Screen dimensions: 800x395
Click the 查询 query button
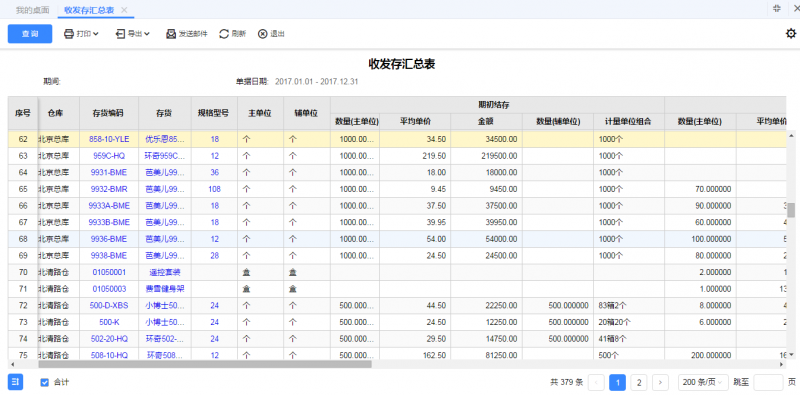point(30,34)
